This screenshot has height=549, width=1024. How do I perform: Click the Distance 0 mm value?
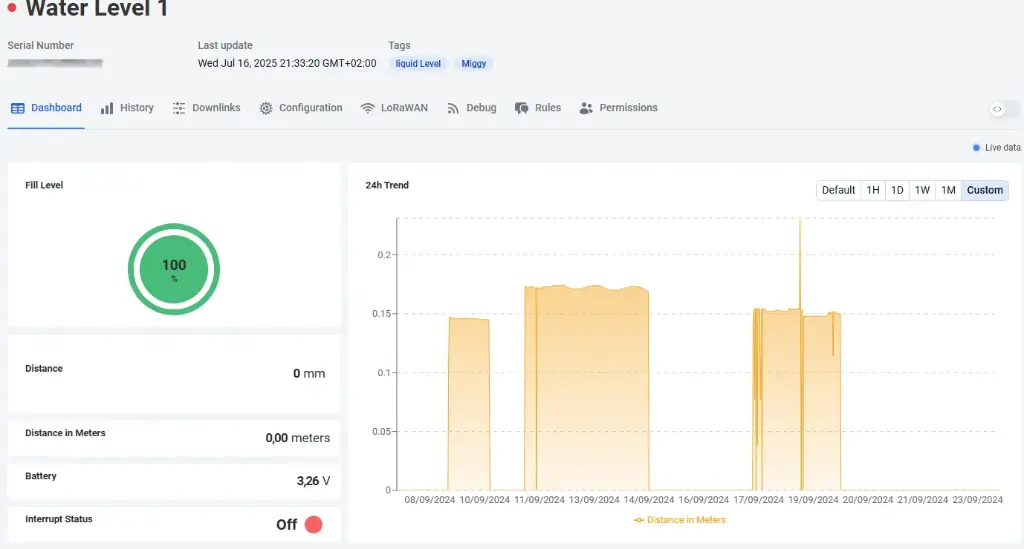[309, 373]
